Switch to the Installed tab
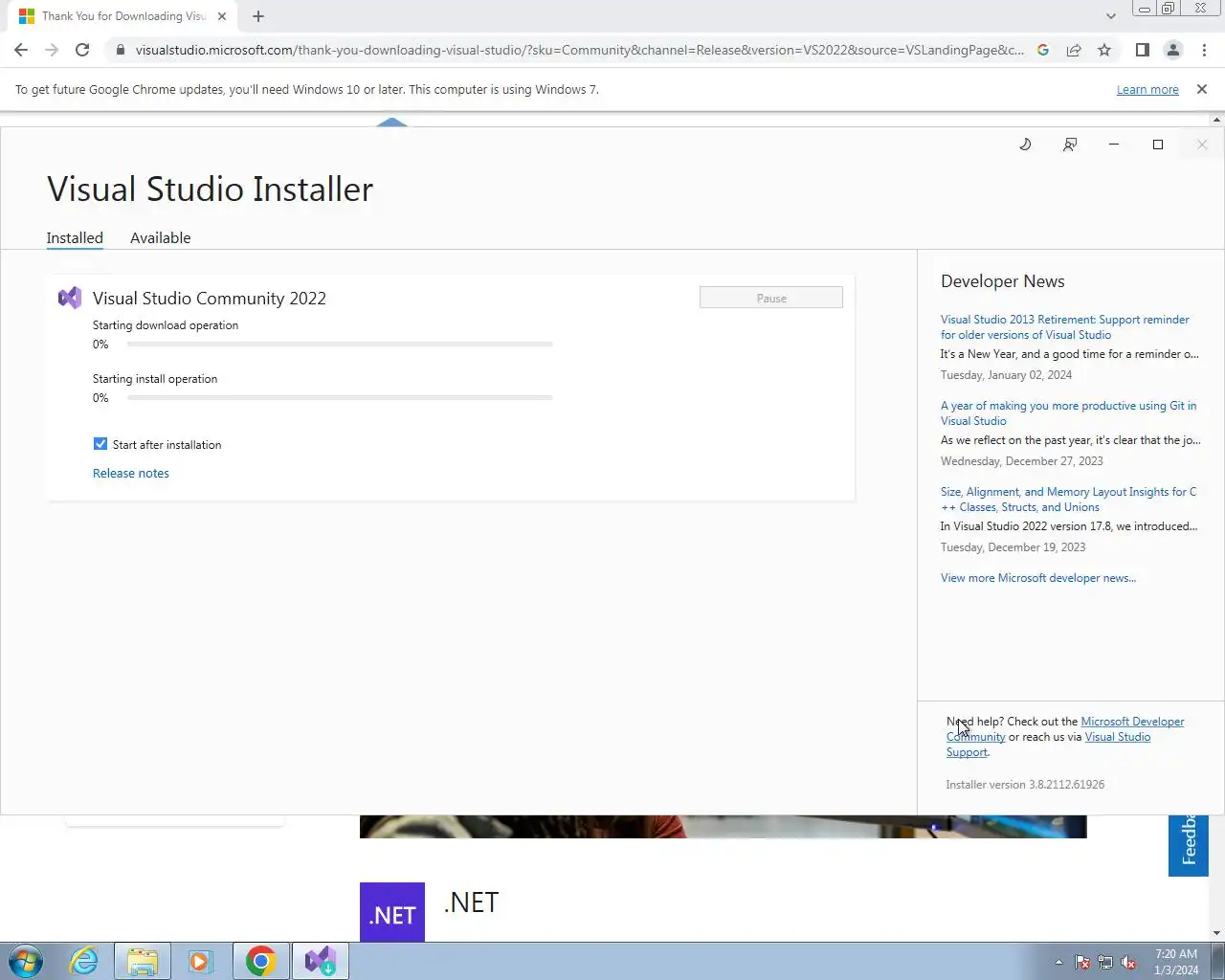The image size is (1225, 980). pyautogui.click(x=75, y=237)
